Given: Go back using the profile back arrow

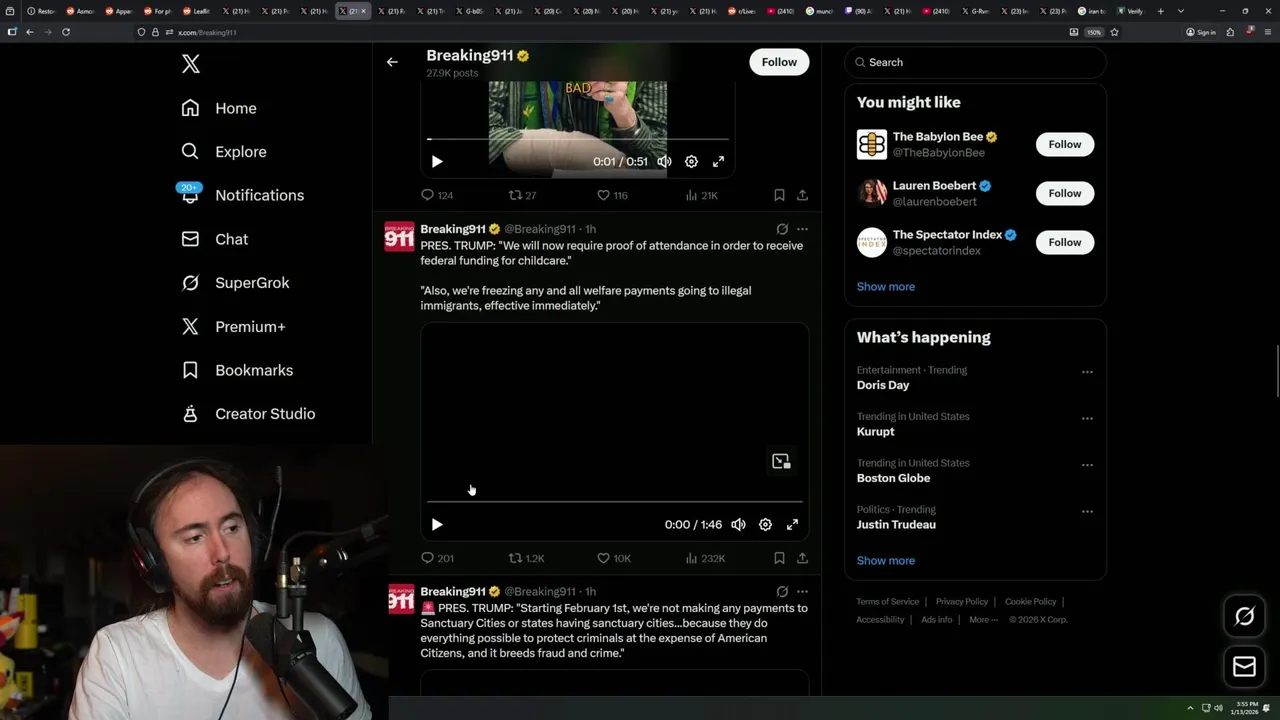Looking at the screenshot, I should pos(392,62).
